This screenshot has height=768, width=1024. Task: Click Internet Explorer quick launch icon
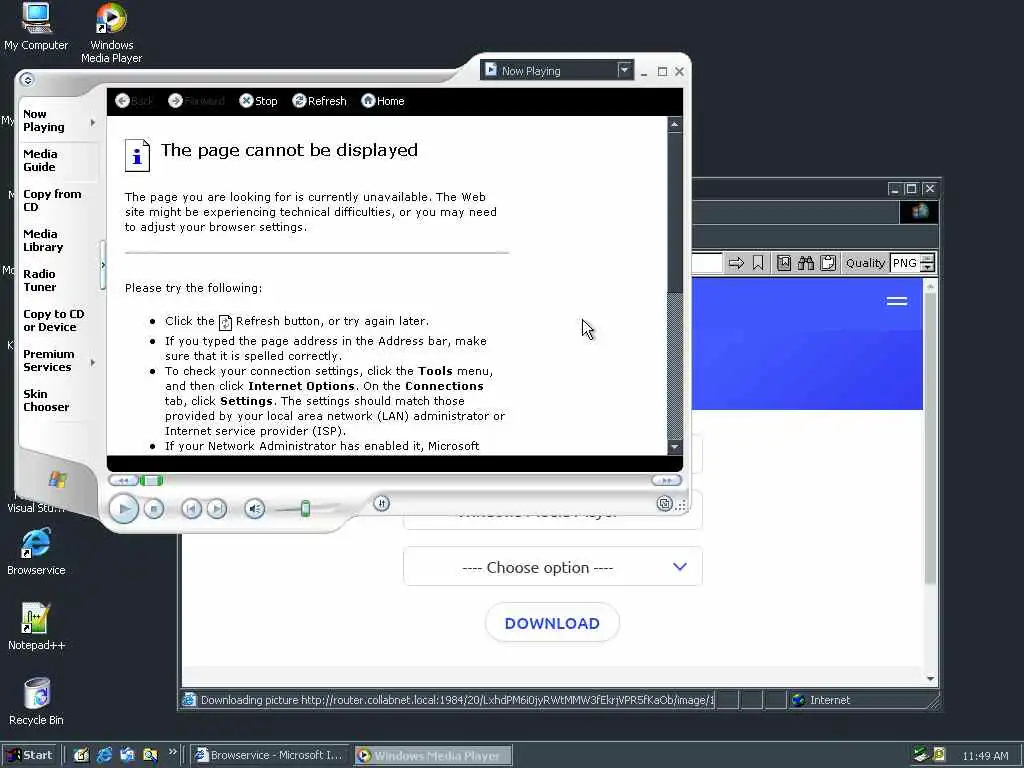tap(104, 756)
